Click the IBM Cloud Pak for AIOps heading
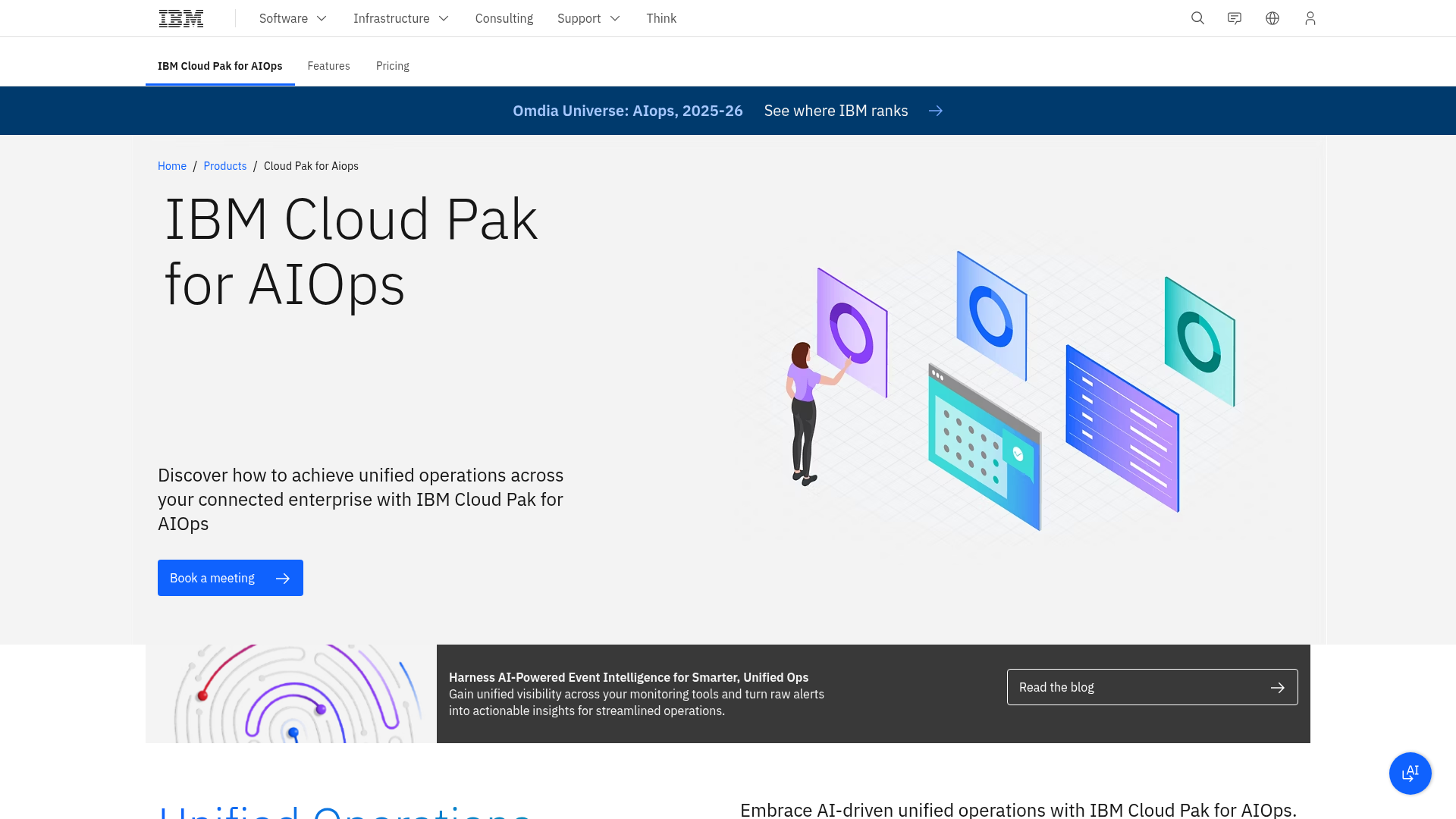 (351, 252)
